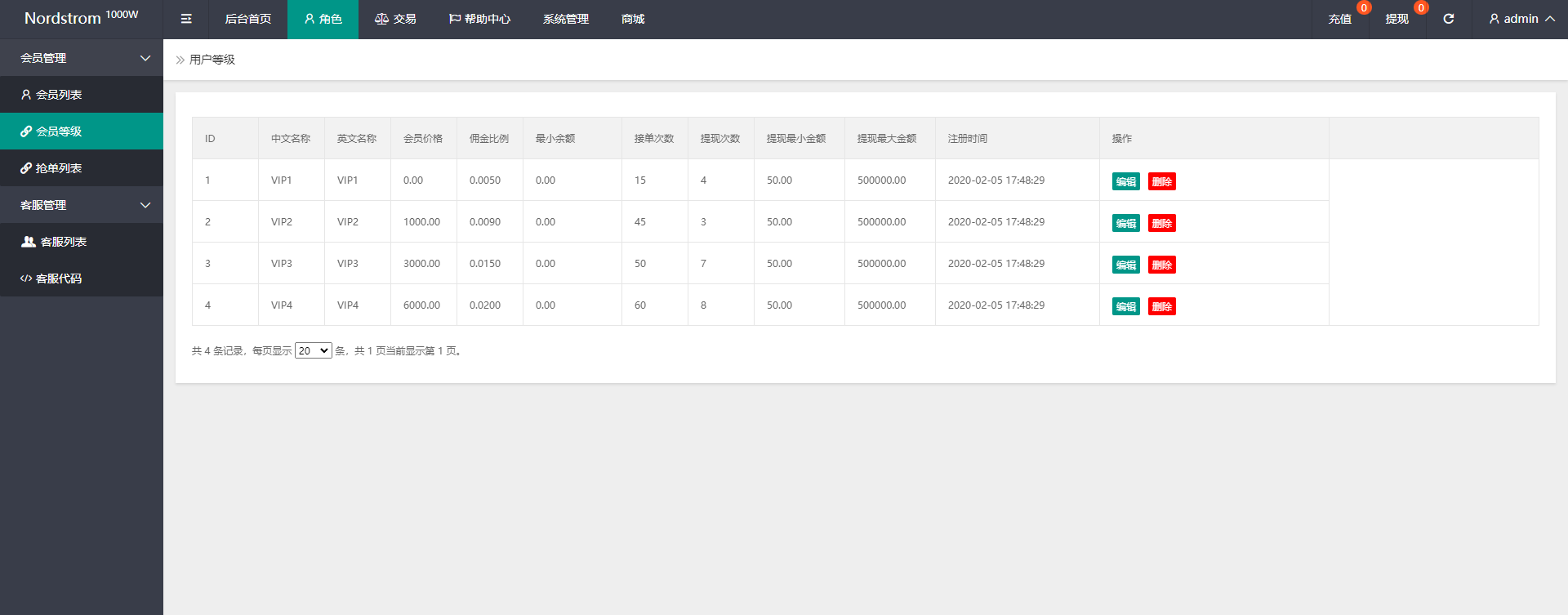
Task: Click the people icon beside 客服列表
Action: 29,242
